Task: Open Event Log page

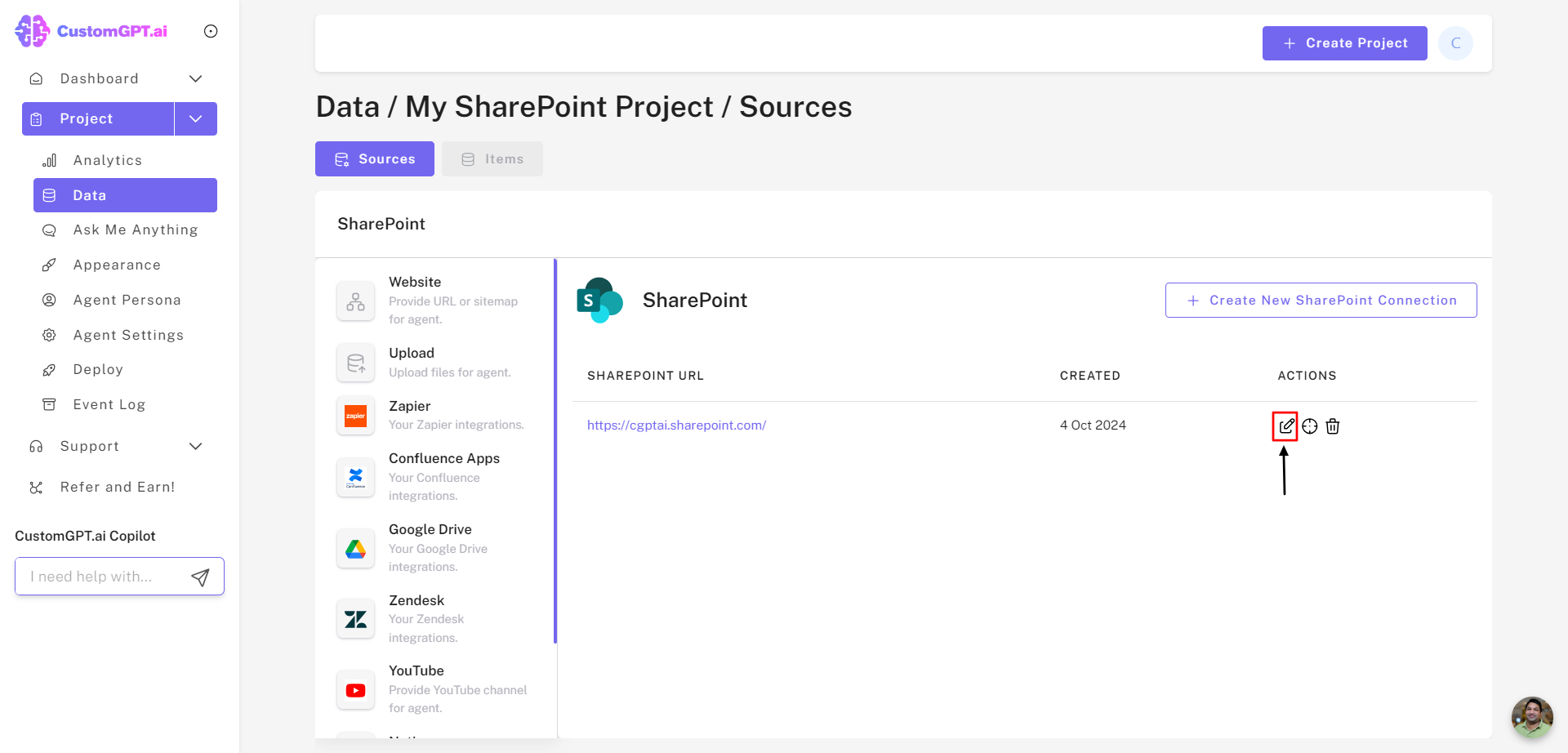Action: pyautogui.click(x=109, y=404)
